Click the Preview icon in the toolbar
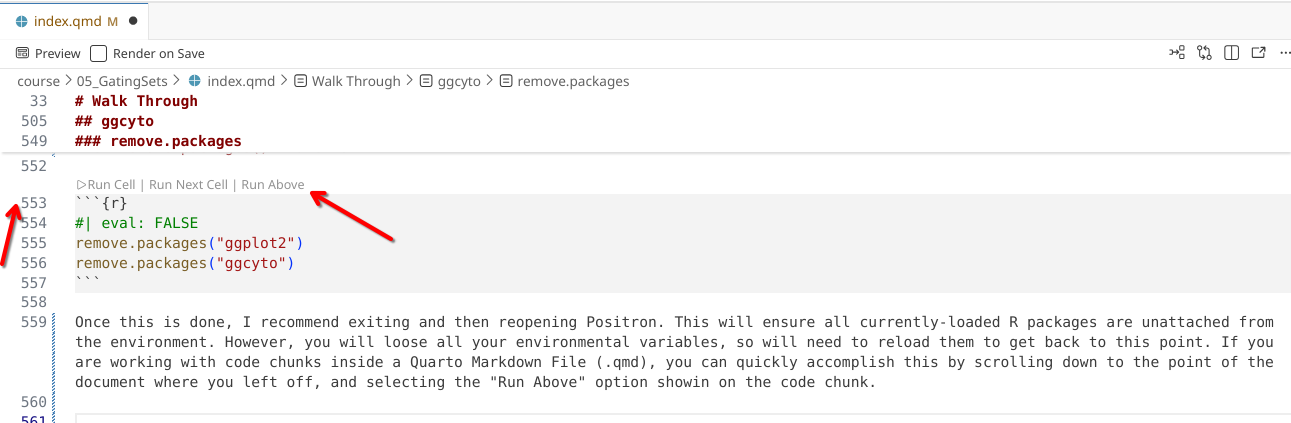The height and width of the screenshot is (423, 1291). point(48,54)
